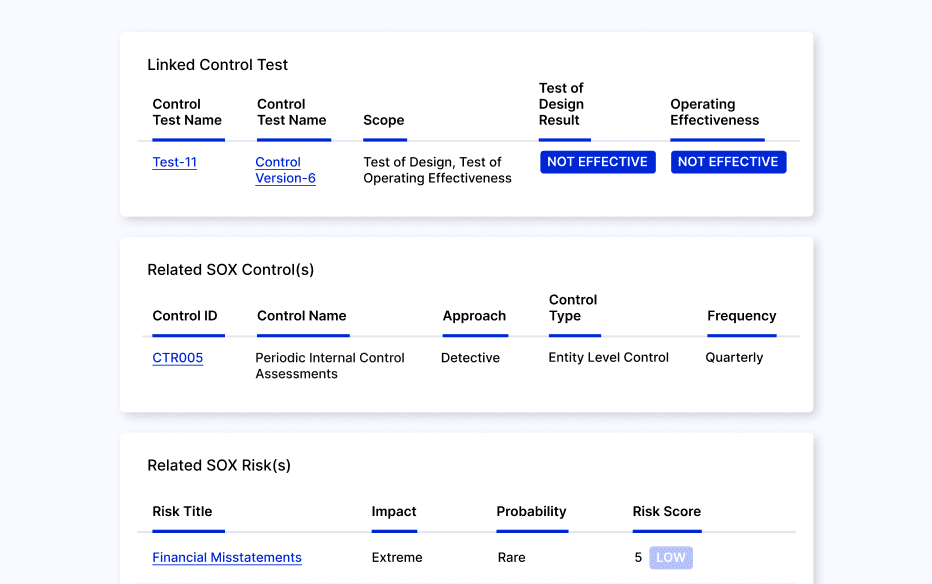
Task: Select the Scope column header
Action: tap(384, 120)
